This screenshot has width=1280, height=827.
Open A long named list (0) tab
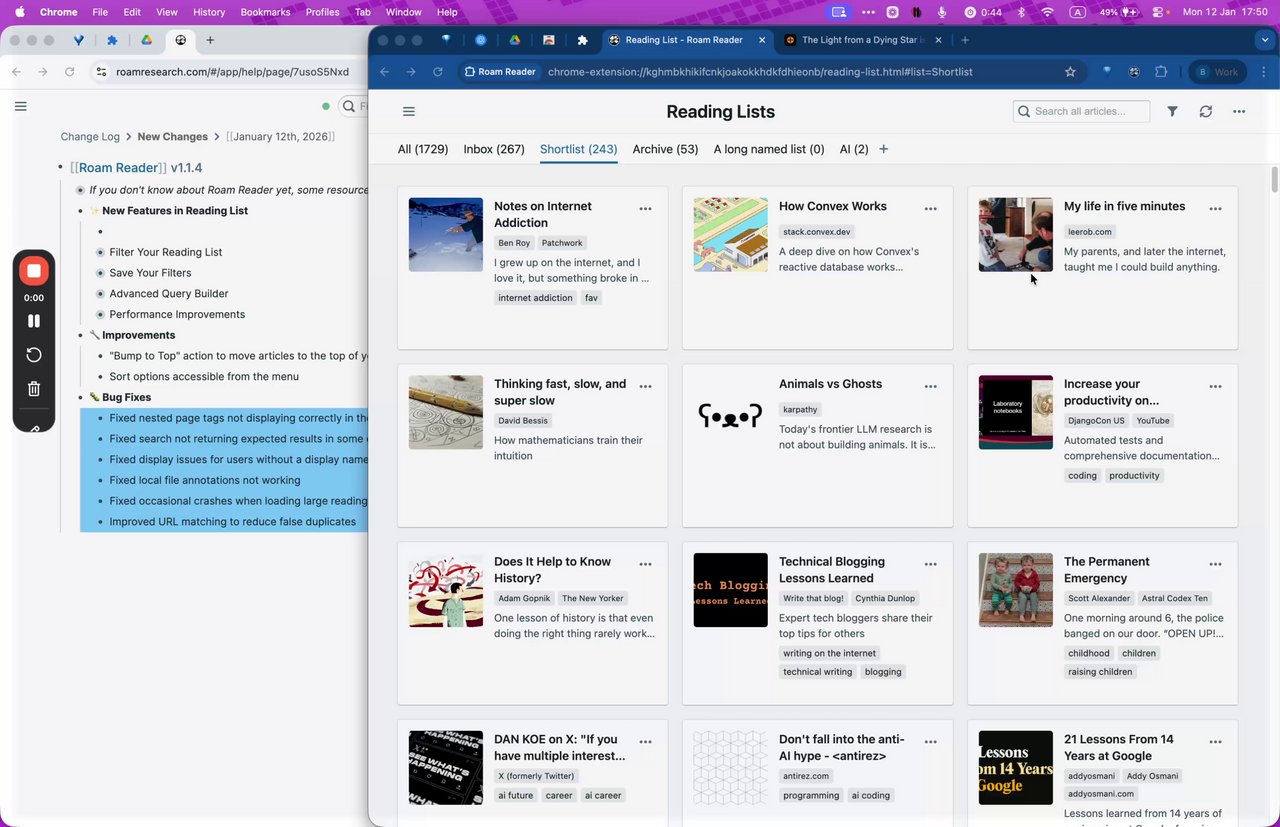click(769, 149)
